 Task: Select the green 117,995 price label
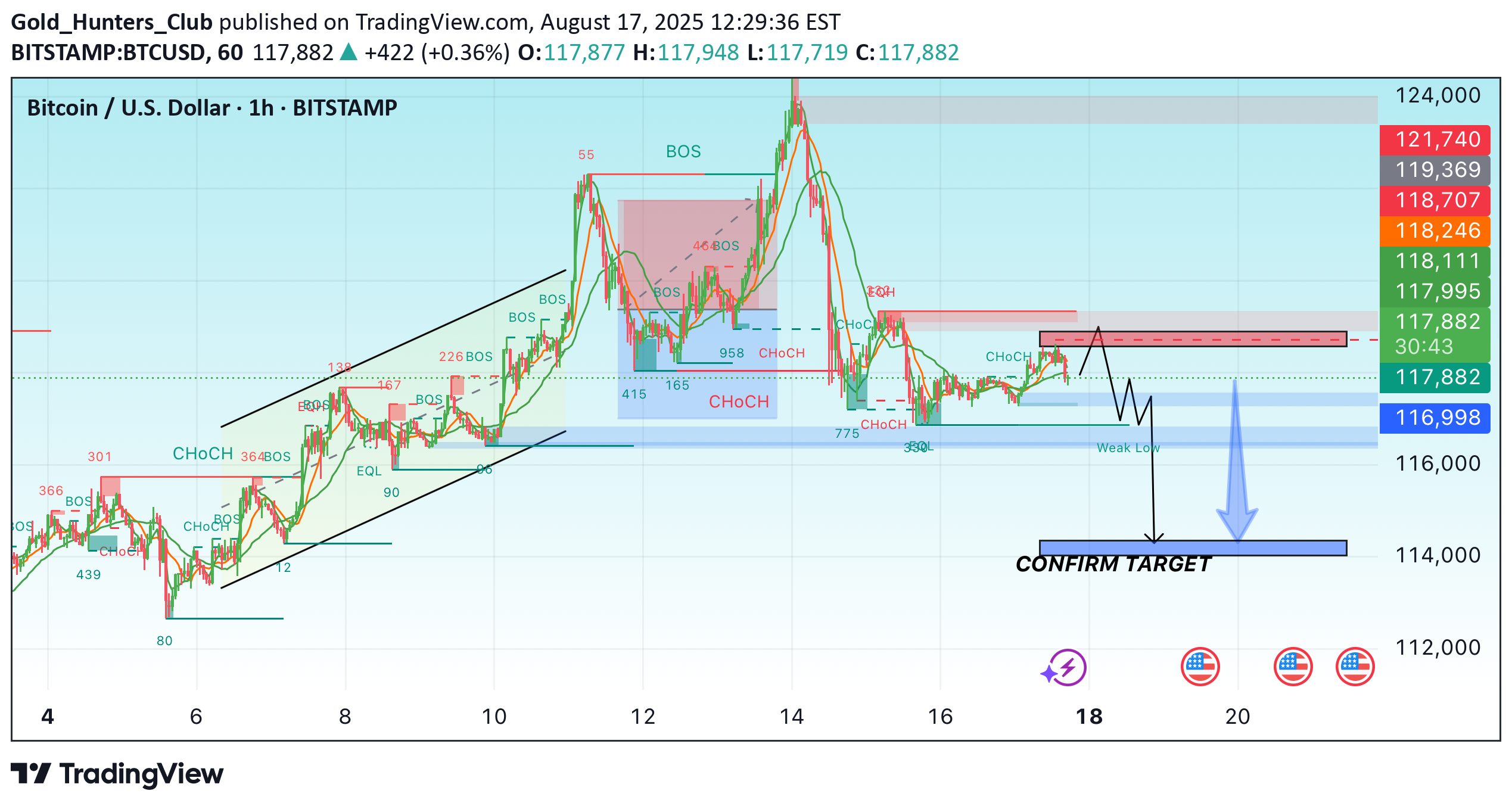1435,291
